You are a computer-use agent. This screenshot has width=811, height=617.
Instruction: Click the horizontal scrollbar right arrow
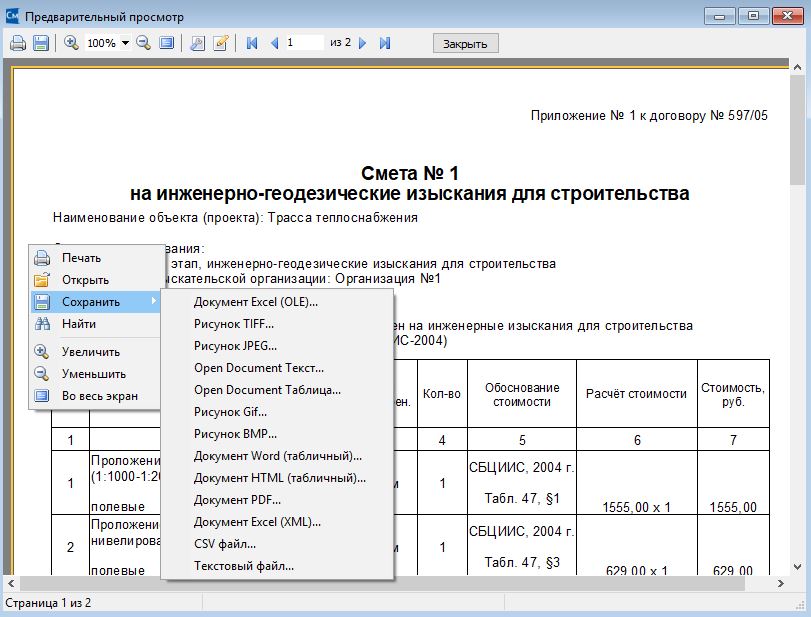[780, 583]
